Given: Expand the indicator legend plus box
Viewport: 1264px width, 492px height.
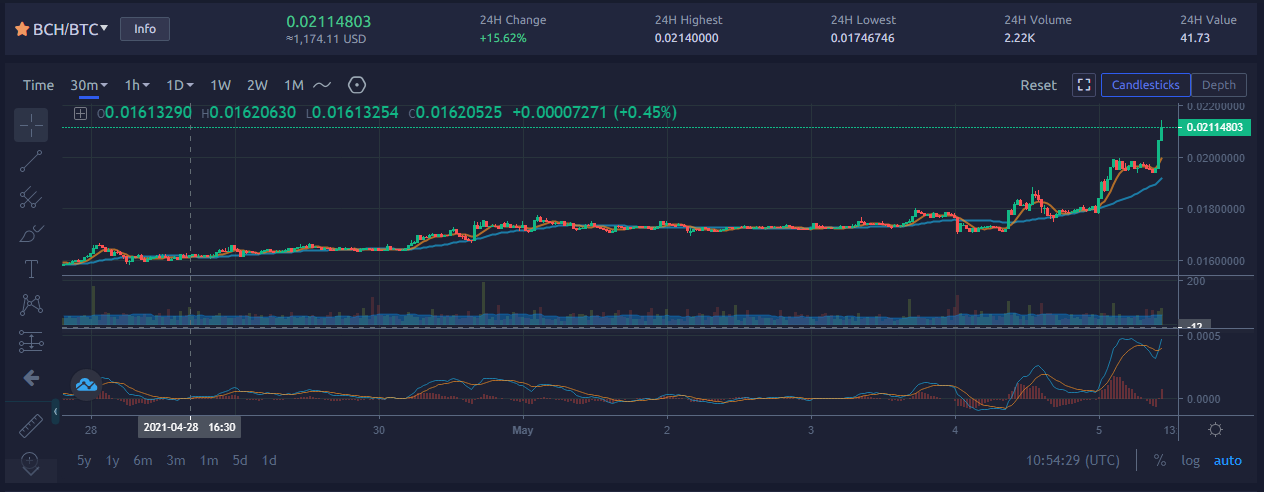Looking at the screenshot, I should pyautogui.click(x=81, y=113).
